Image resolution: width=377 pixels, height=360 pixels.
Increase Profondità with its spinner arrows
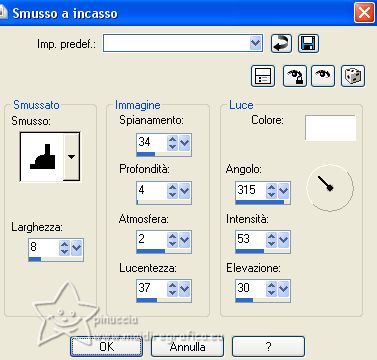pos(172,187)
